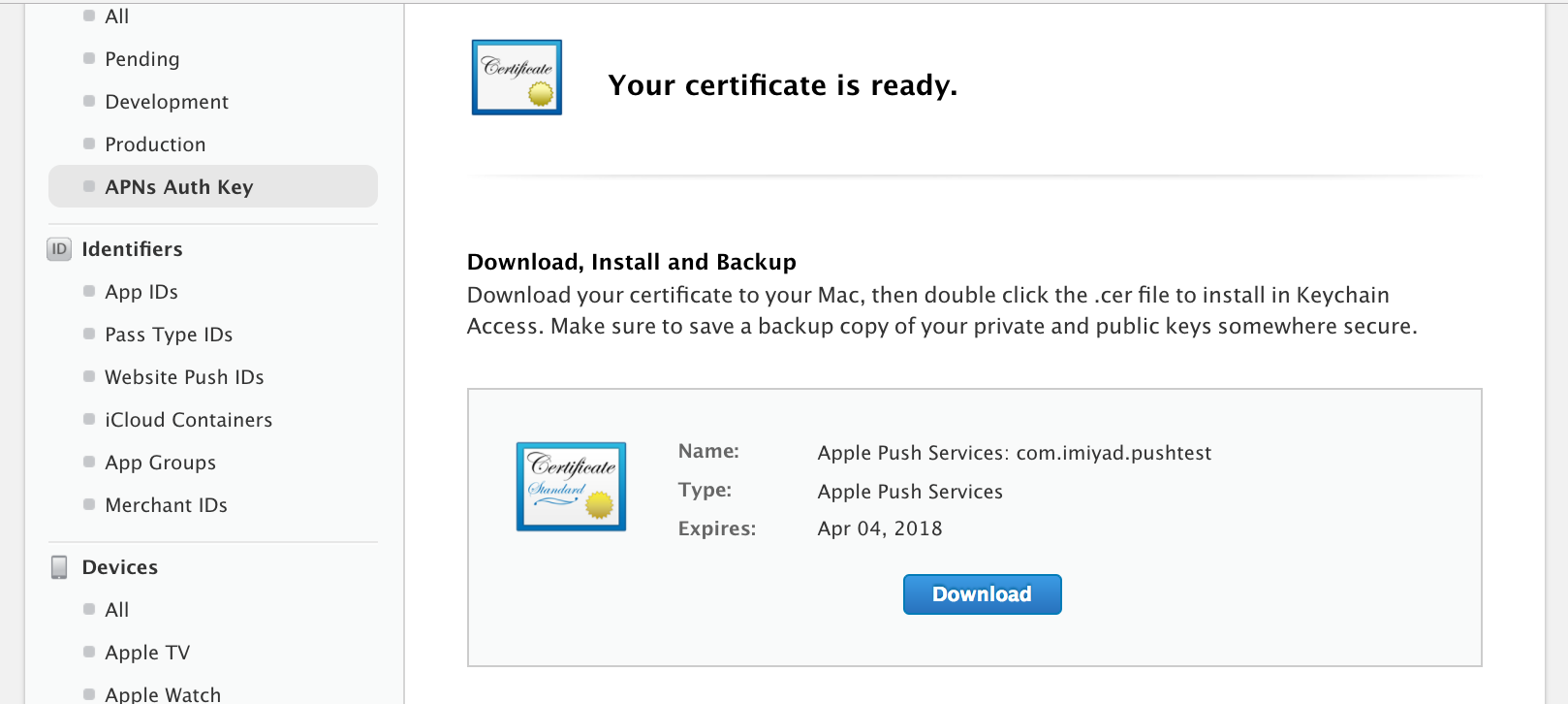1568x704 pixels.
Task: Click the Type: label
Action: pyautogui.click(x=705, y=490)
